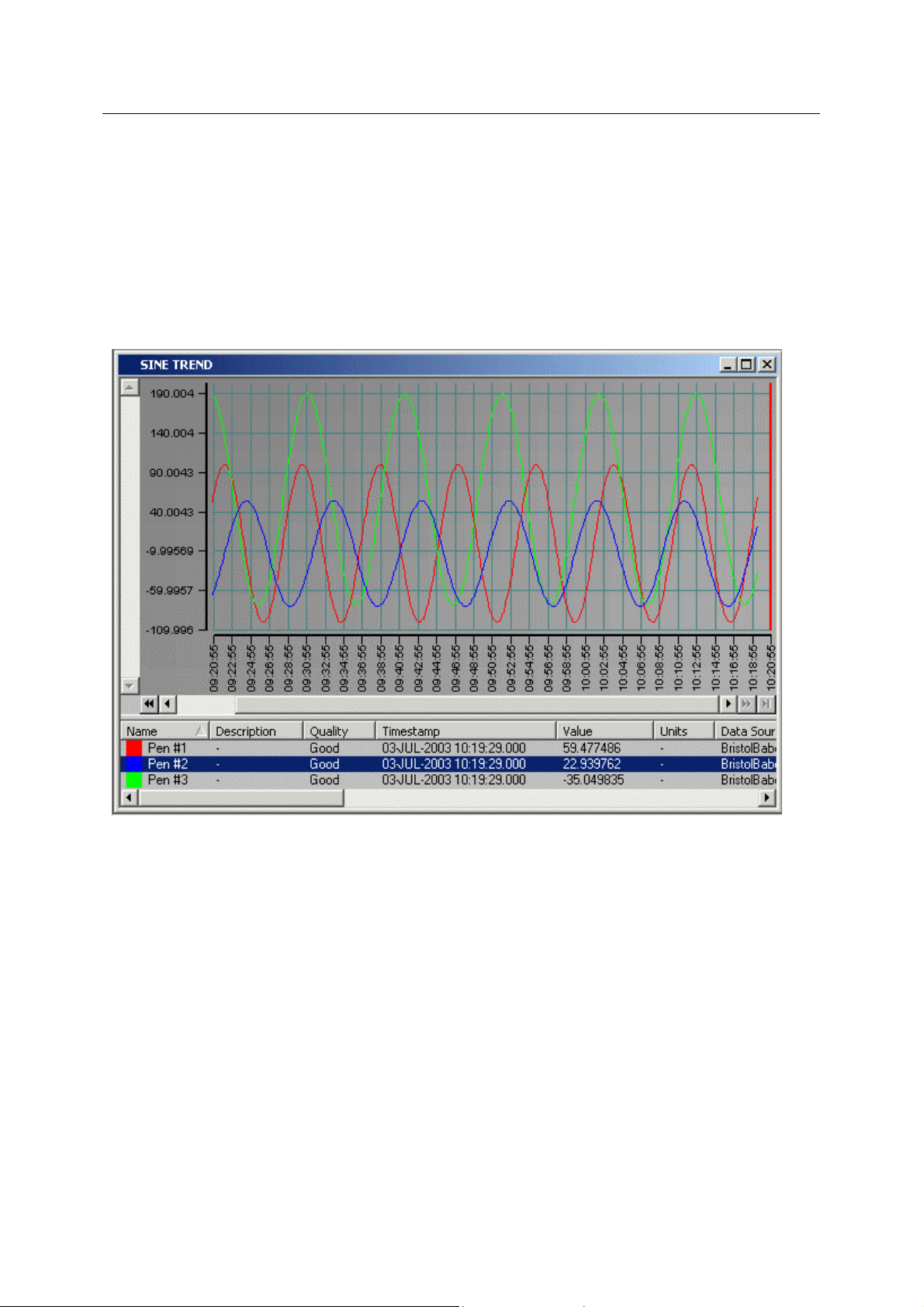Image resolution: width=924 pixels, height=1307 pixels.
Task: Fast forward with the greyed double-arrow button
Action: pos(746,704)
